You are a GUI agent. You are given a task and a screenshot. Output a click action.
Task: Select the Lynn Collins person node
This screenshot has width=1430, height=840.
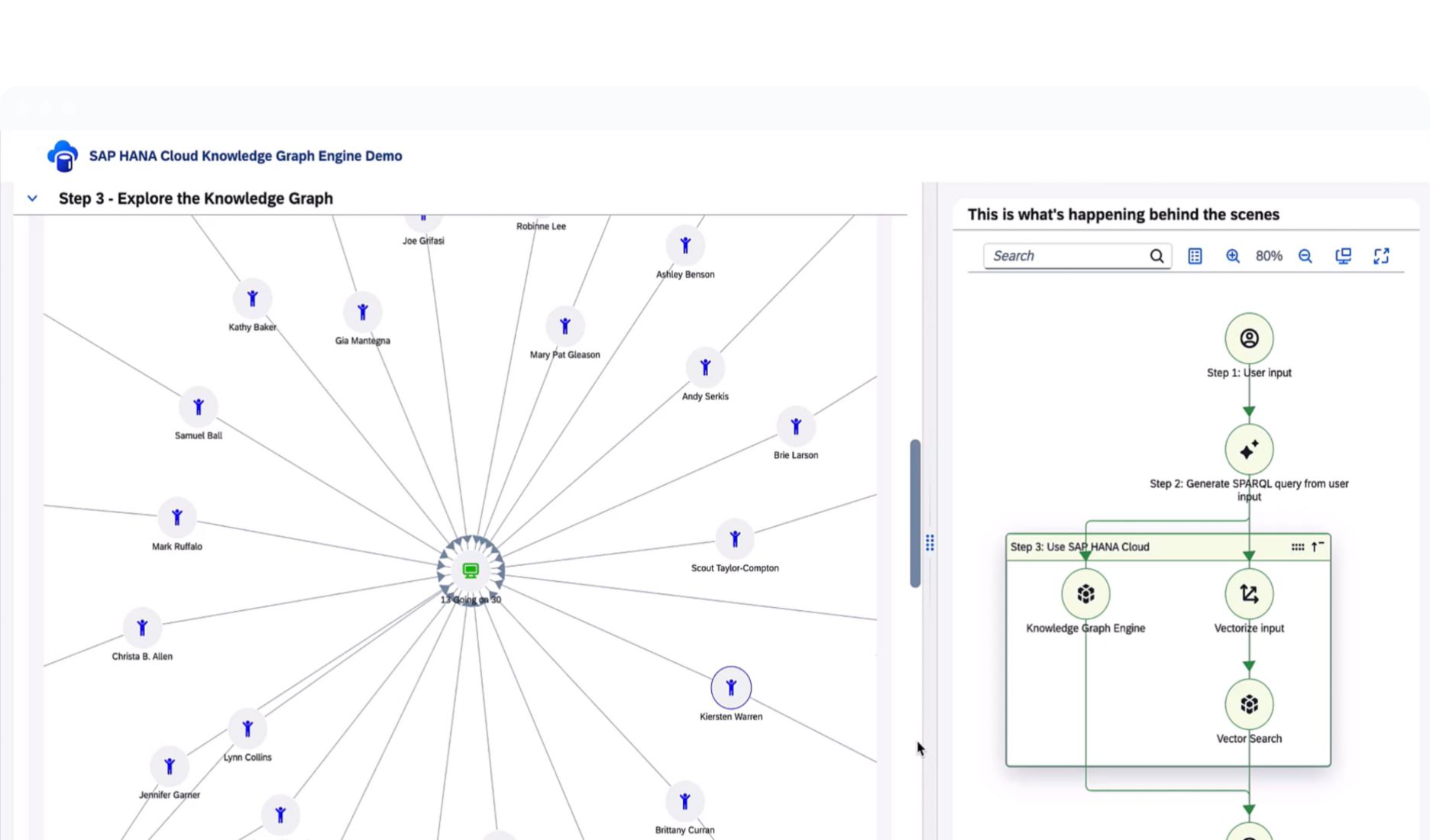247,729
